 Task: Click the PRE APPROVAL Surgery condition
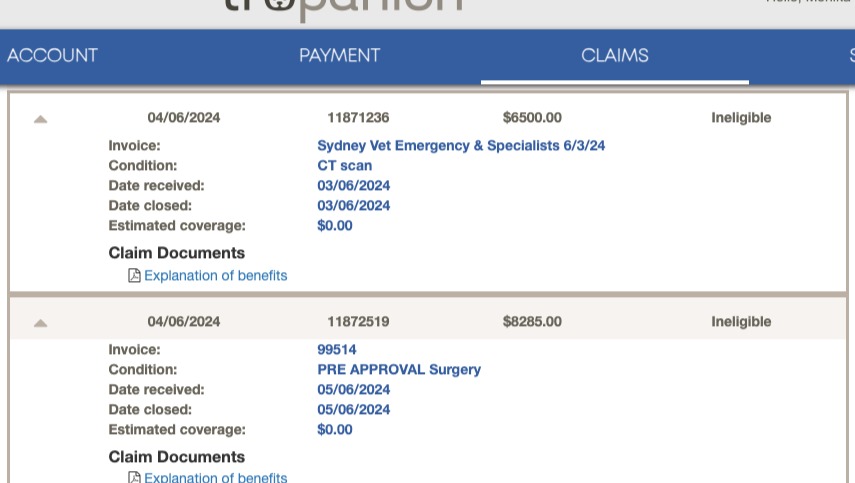tap(399, 369)
